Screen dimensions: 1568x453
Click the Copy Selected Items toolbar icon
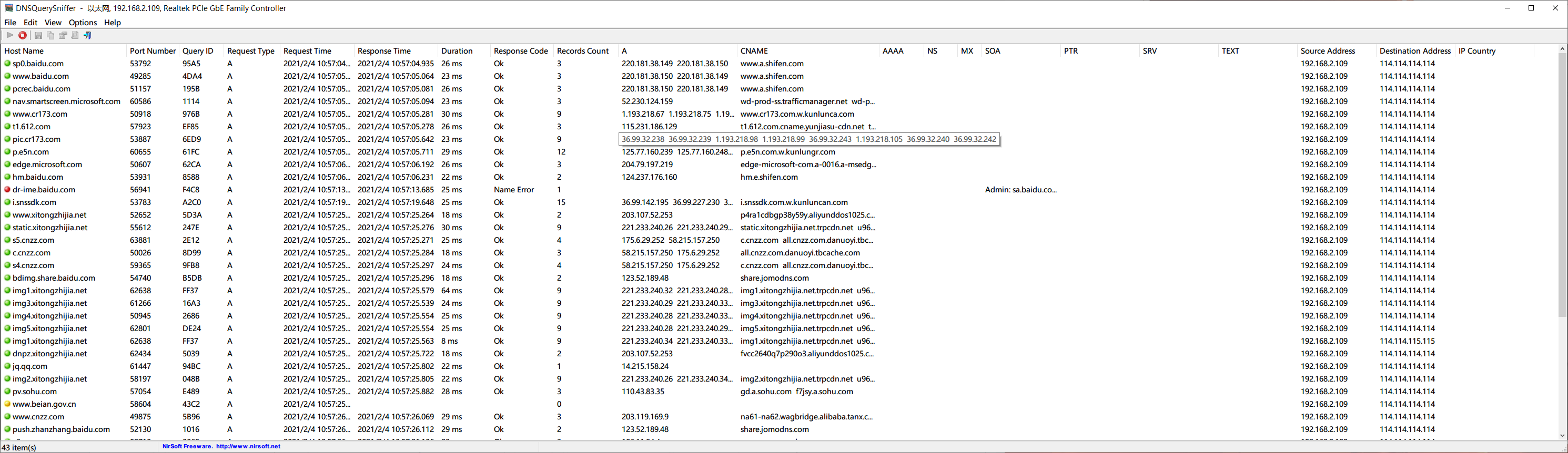tap(50, 35)
